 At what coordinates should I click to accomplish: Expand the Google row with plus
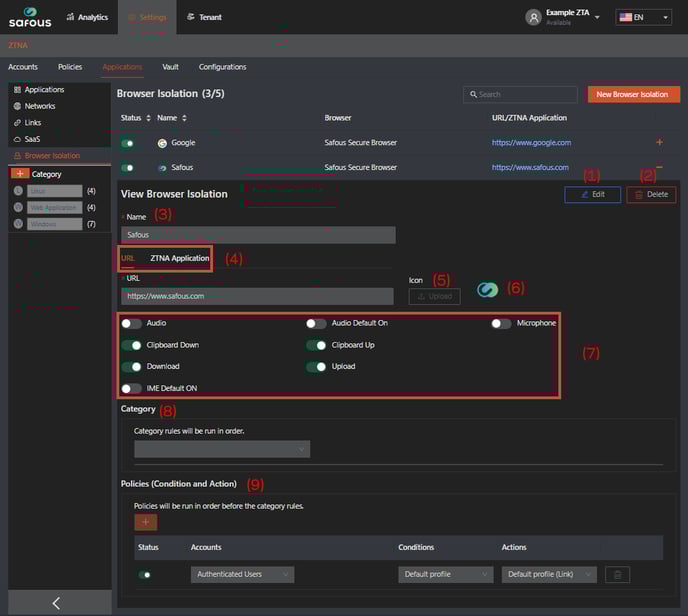coord(659,142)
